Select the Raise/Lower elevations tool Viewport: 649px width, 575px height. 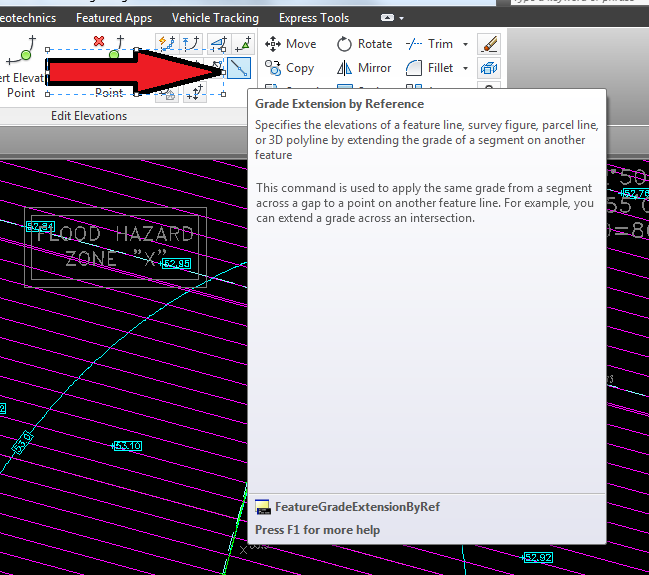(x=195, y=92)
